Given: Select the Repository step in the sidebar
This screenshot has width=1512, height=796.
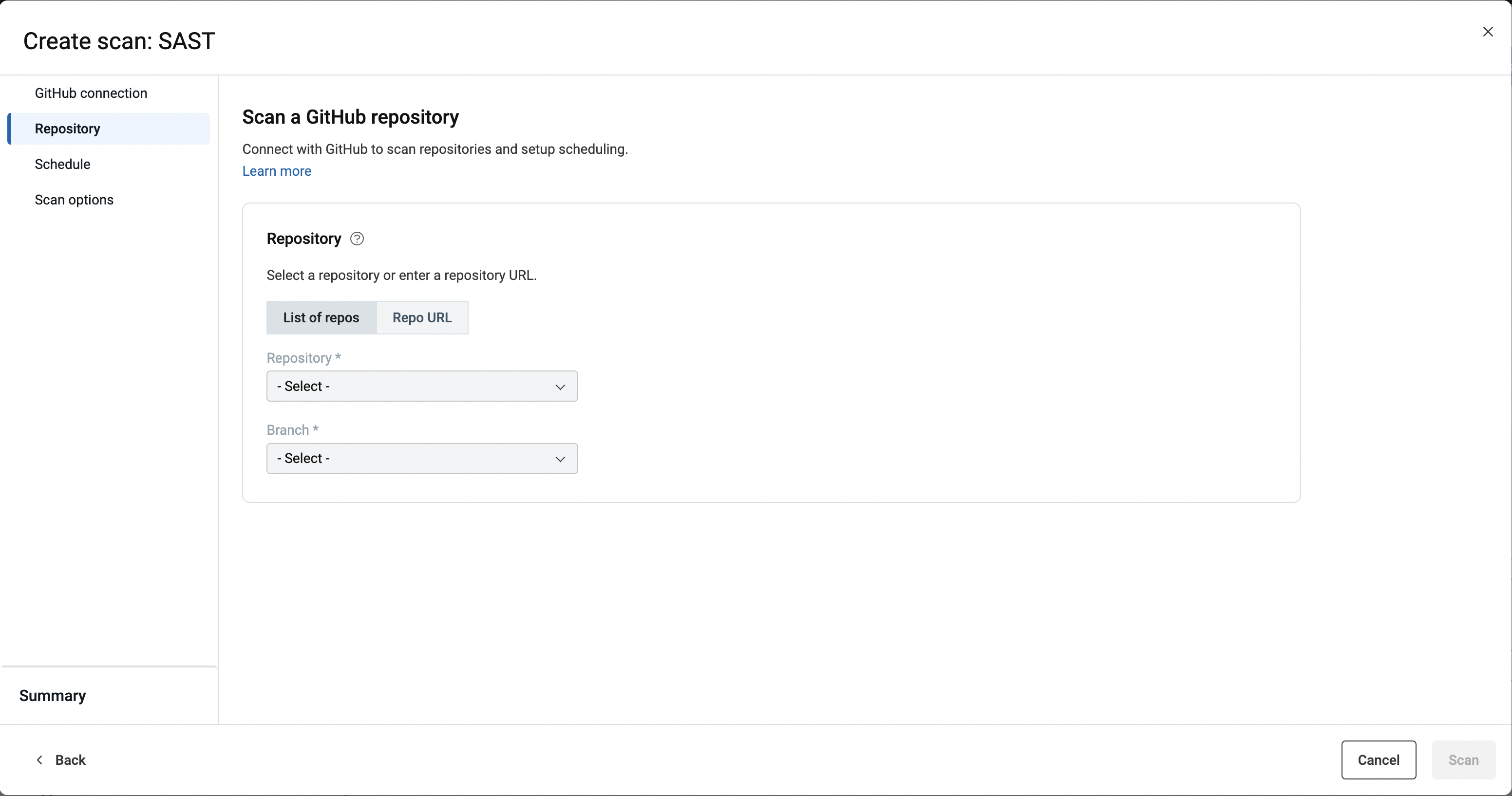Looking at the screenshot, I should coord(68,129).
